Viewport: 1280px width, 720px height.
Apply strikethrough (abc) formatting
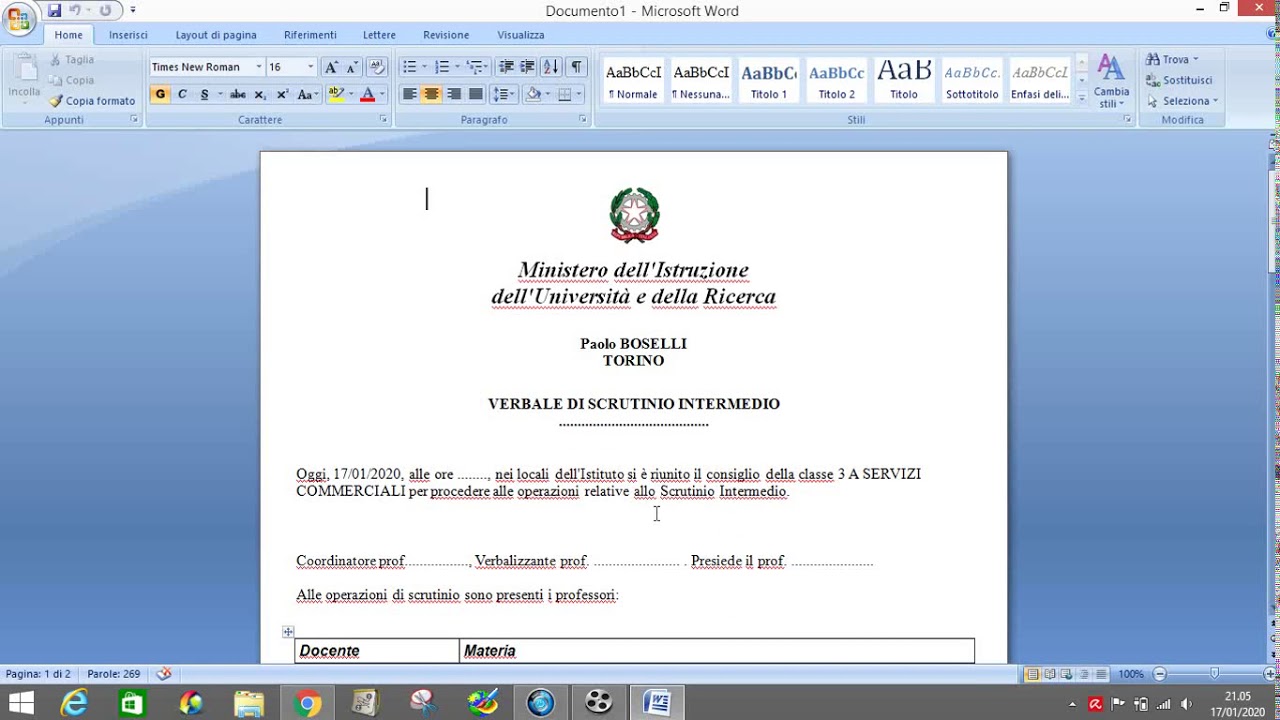[x=237, y=94]
